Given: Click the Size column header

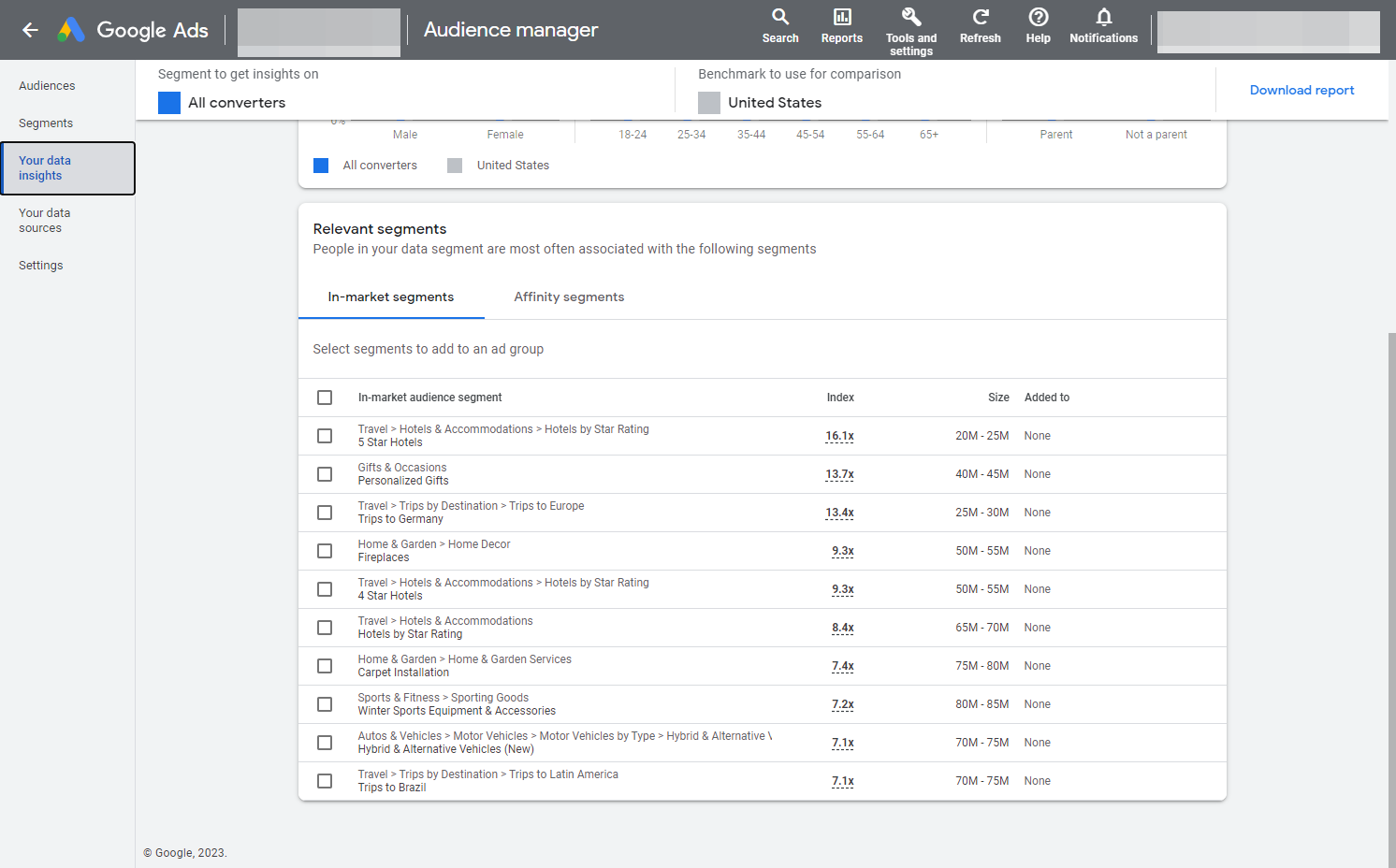Looking at the screenshot, I should click(998, 398).
